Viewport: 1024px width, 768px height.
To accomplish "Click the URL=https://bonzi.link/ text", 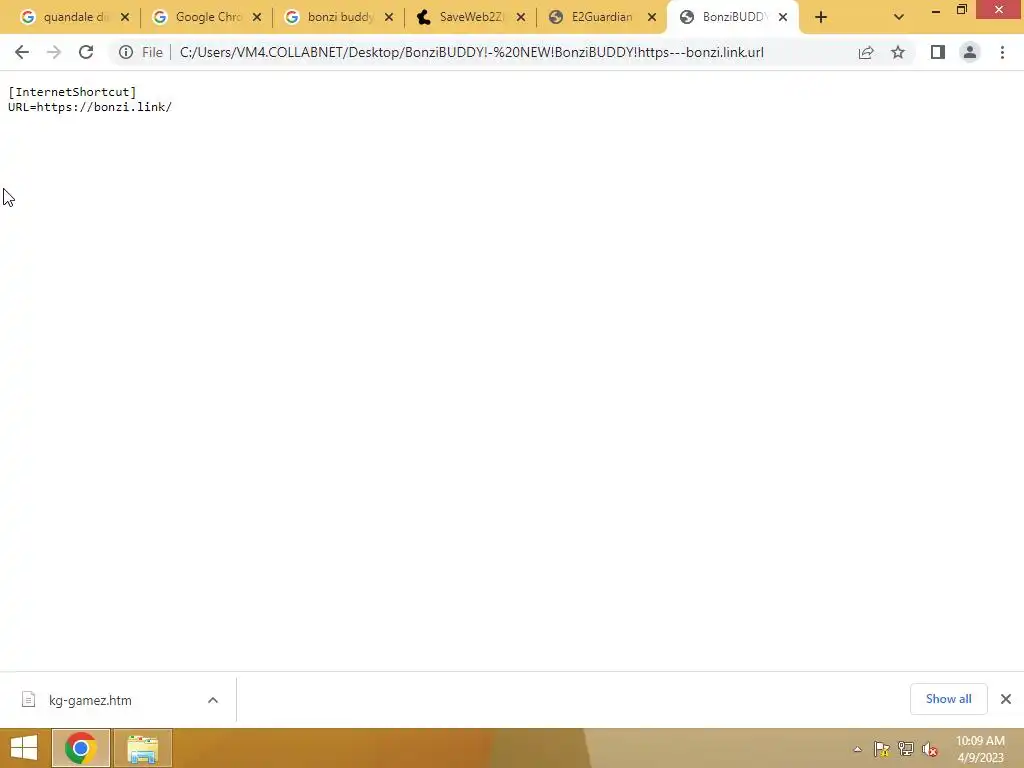I will click(x=90, y=107).
